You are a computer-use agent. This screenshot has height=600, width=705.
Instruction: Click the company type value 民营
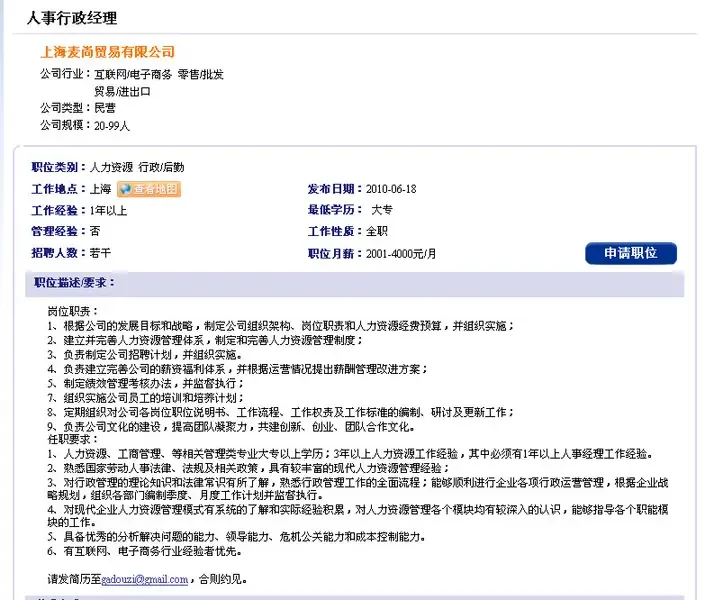(x=105, y=108)
